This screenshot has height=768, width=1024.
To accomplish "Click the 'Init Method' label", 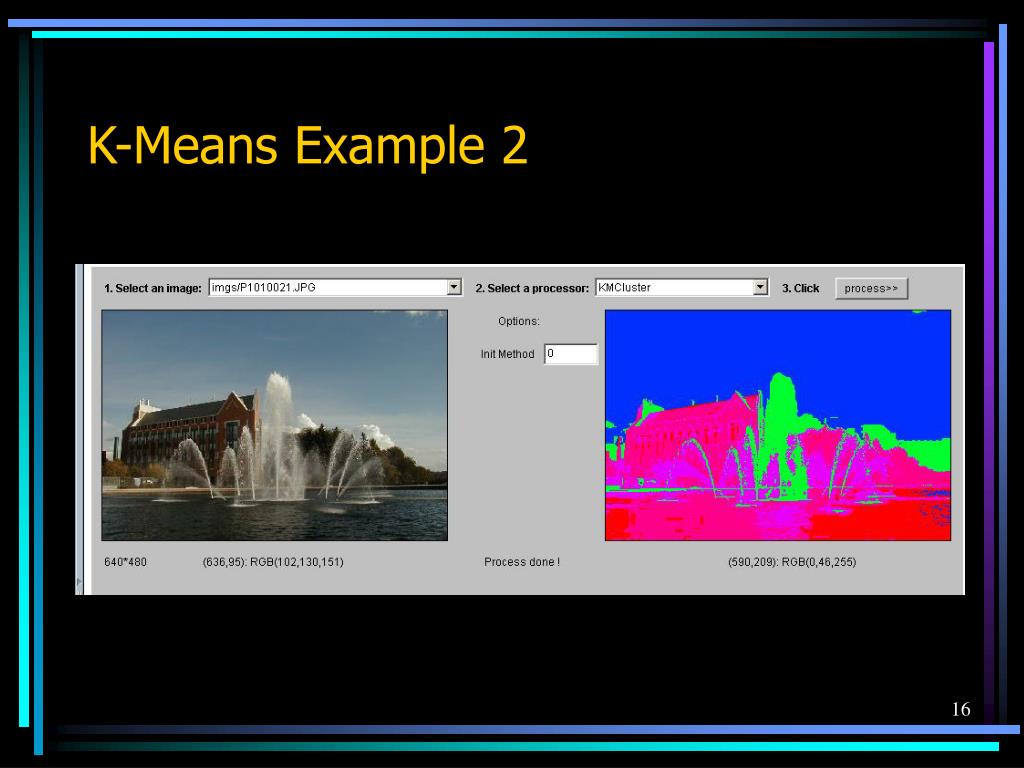I will coord(507,354).
